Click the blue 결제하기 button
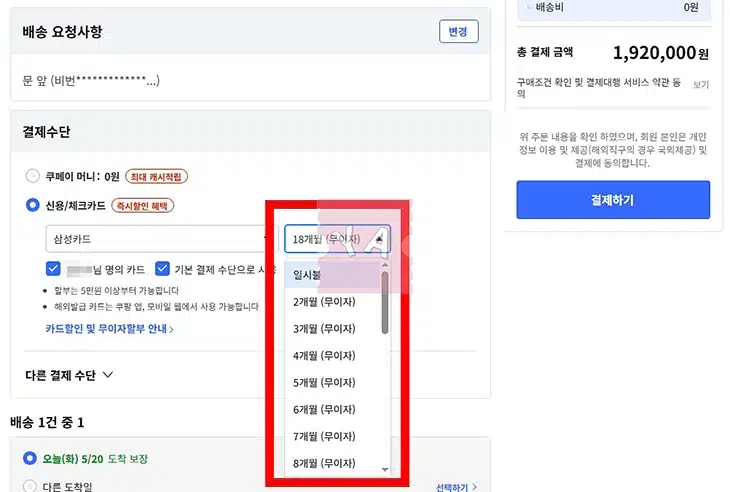The height and width of the screenshot is (492, 730). pos(613,200)
